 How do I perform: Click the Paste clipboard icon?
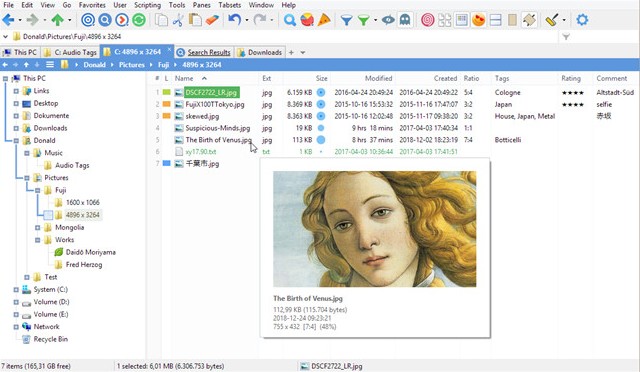coord(195,20)
